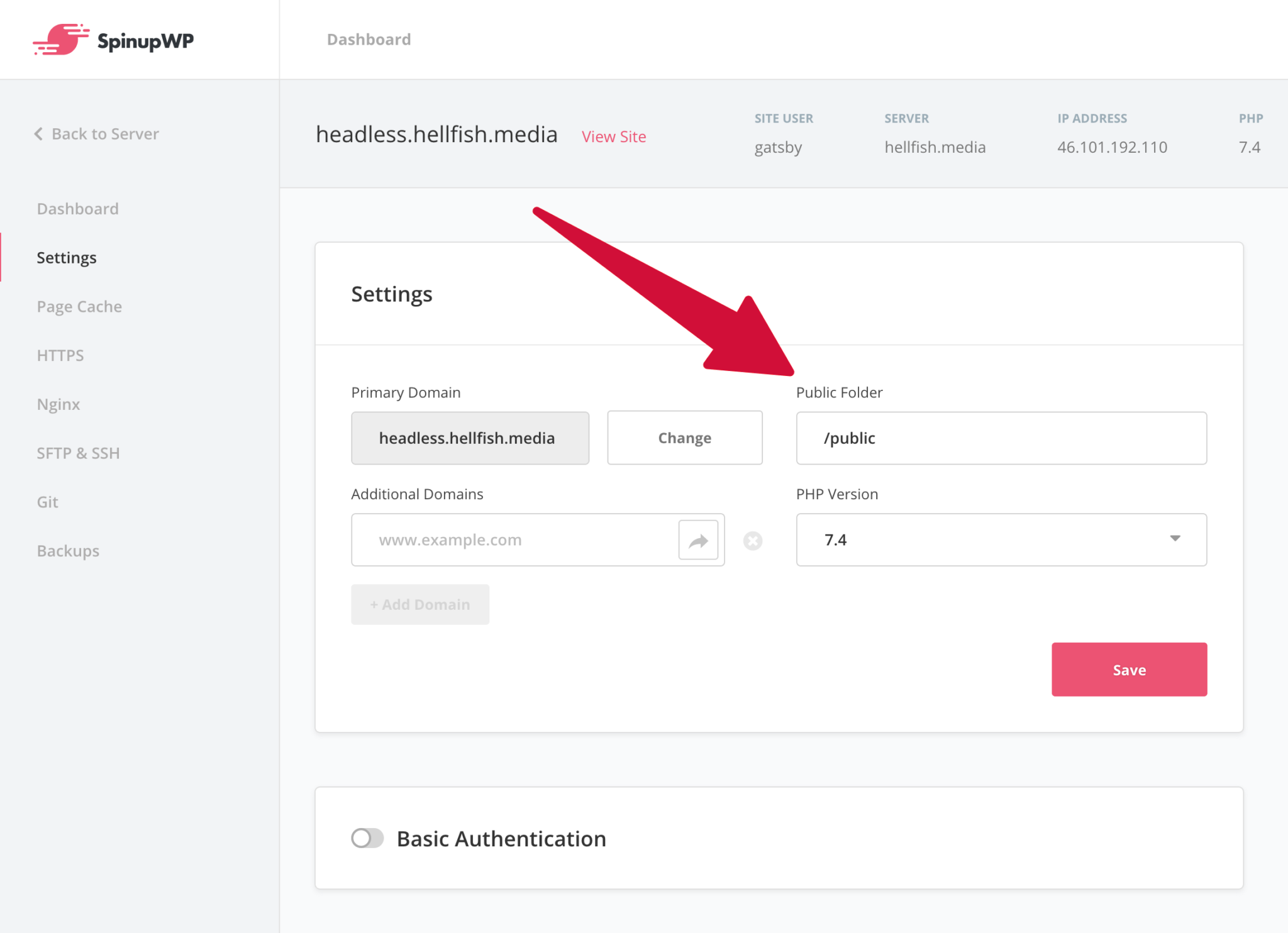Viewport: 1288px width, 933px height.
Task: Expand the PHP Version dropdown
Action: point(1175,539)
